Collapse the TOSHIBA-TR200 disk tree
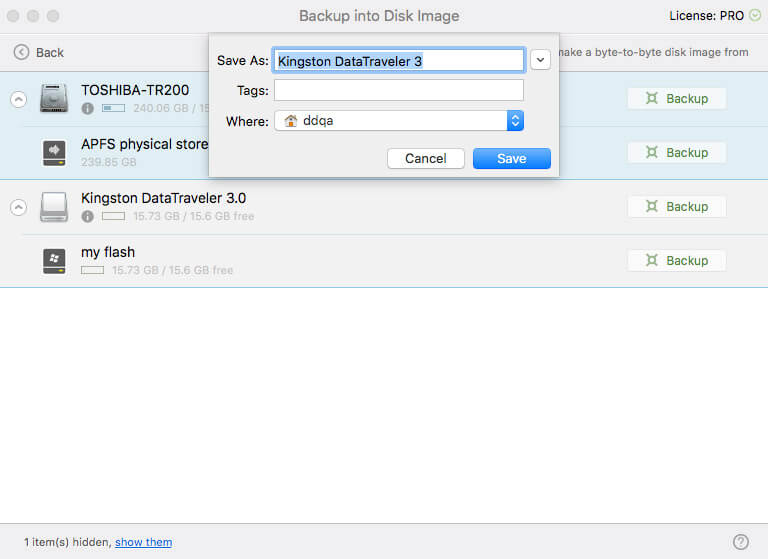768x559 pixels. [x=19, y=99]
